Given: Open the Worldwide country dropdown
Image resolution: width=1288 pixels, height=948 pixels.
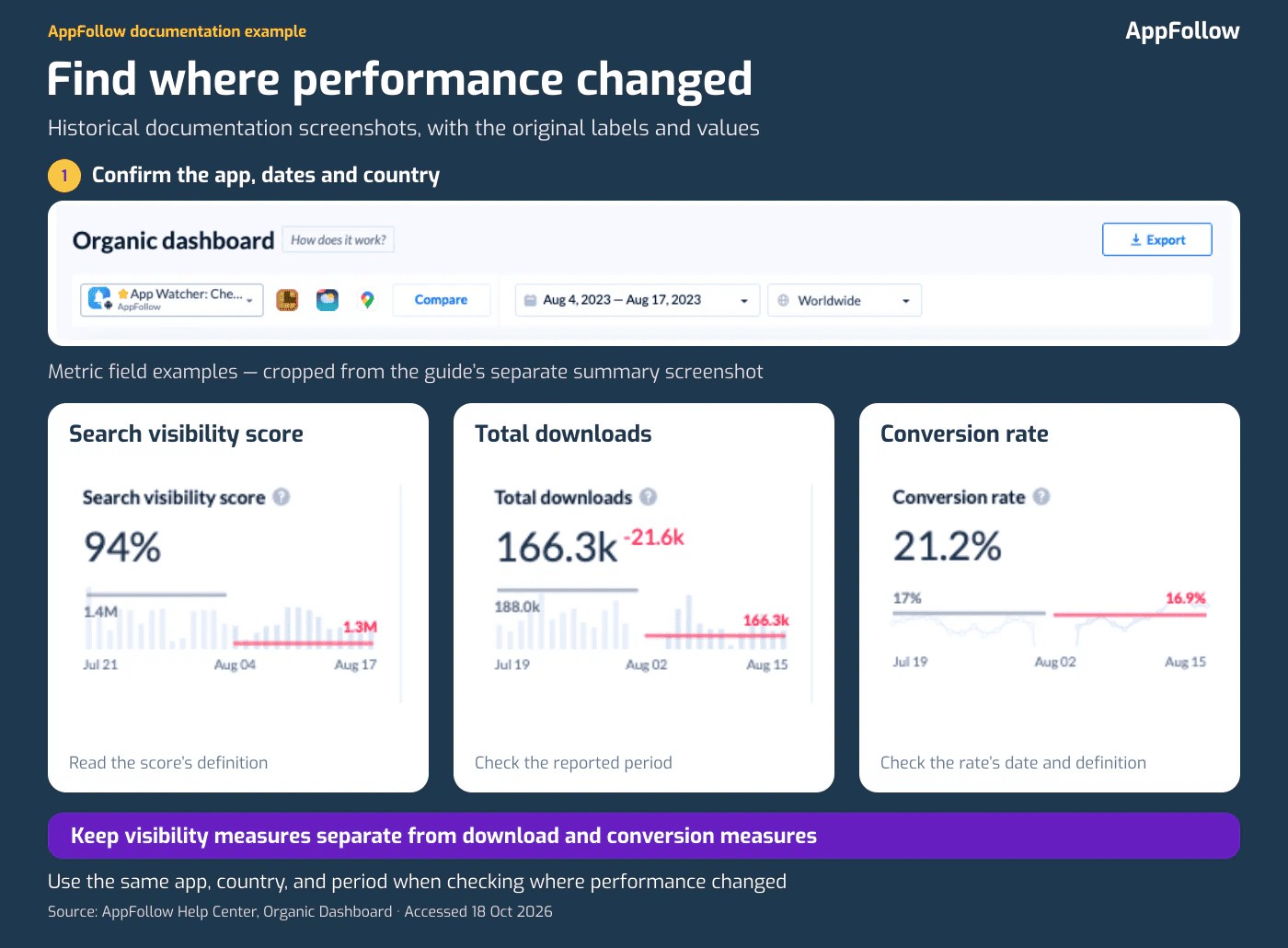Looking at the screenshot, I should click(x=845, y=300).
